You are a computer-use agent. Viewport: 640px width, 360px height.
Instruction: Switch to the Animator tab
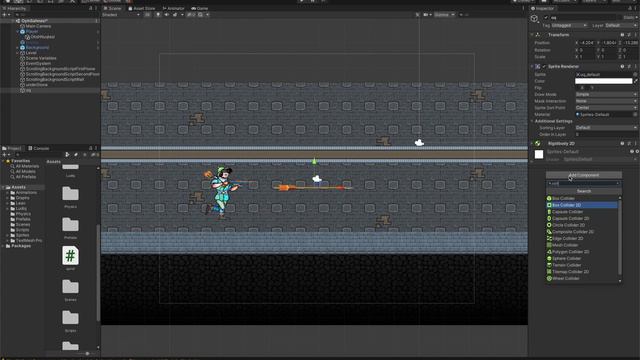[173, 8]
